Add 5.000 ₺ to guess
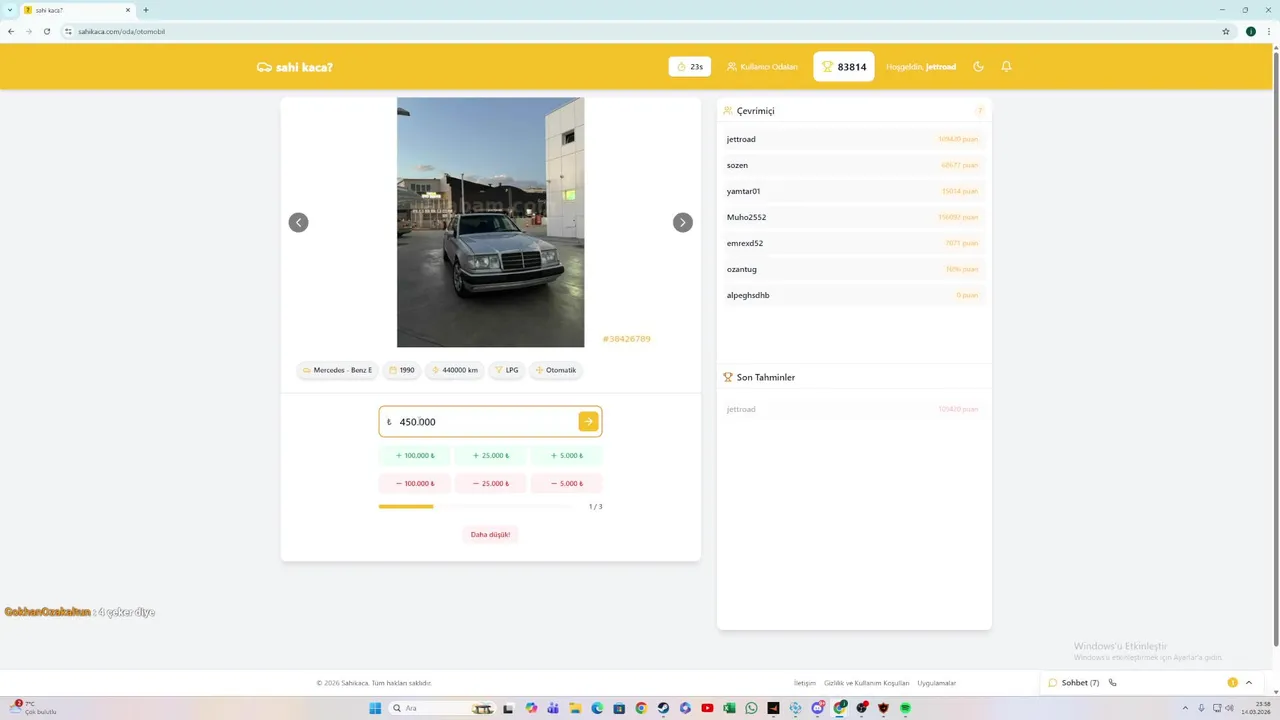The height and width of the screenshot is (720, 1280). tap(567, 456)
